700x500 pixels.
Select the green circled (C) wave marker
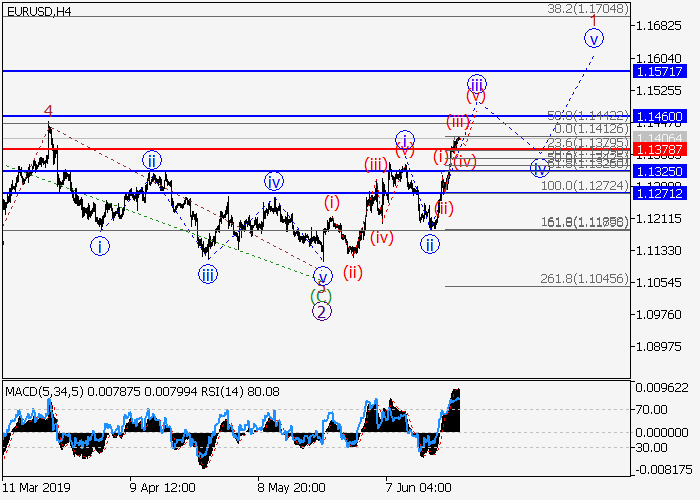pyautogui.click(x=319, y=295)
